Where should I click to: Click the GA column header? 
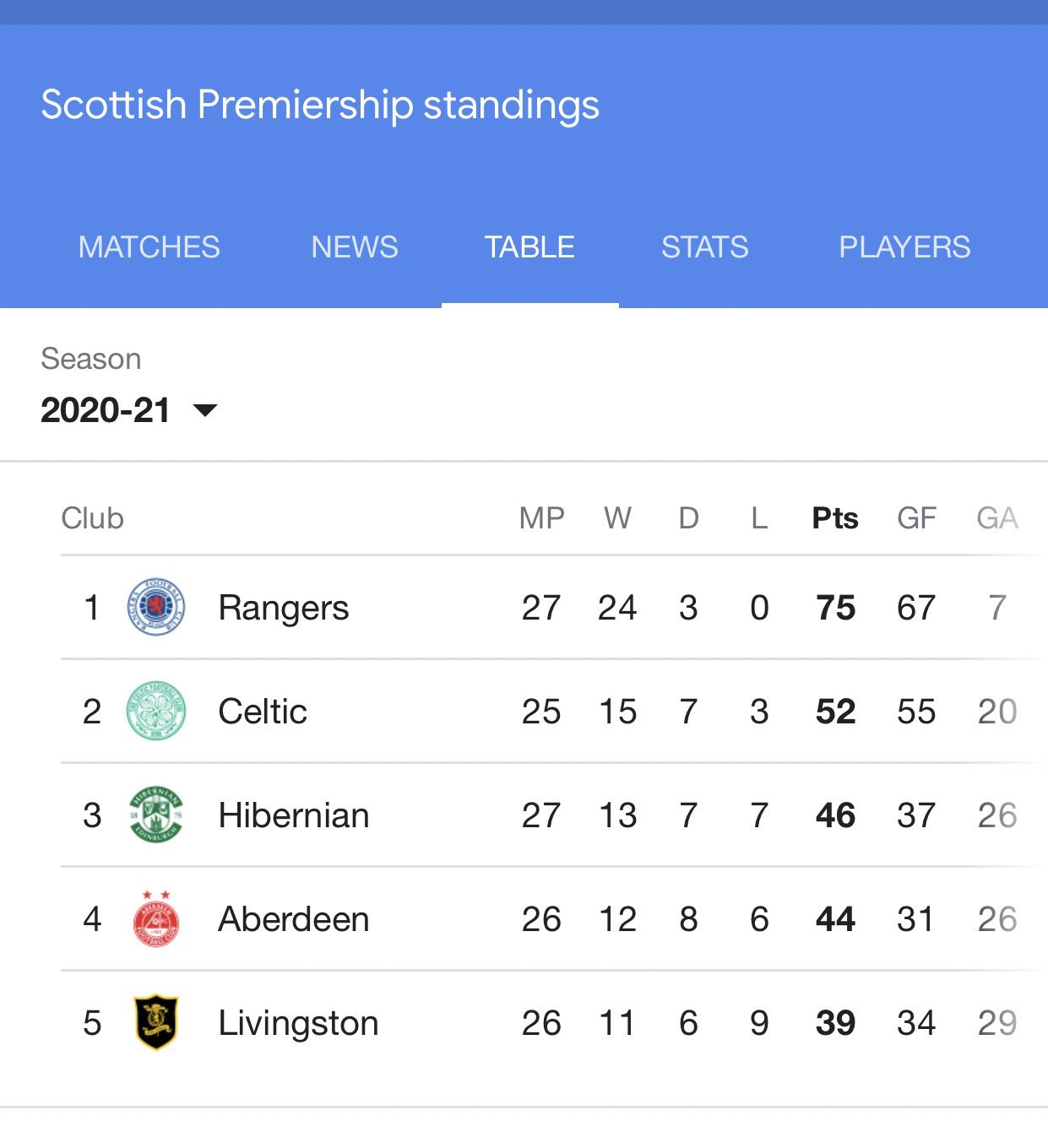click(x=997, y=518)
